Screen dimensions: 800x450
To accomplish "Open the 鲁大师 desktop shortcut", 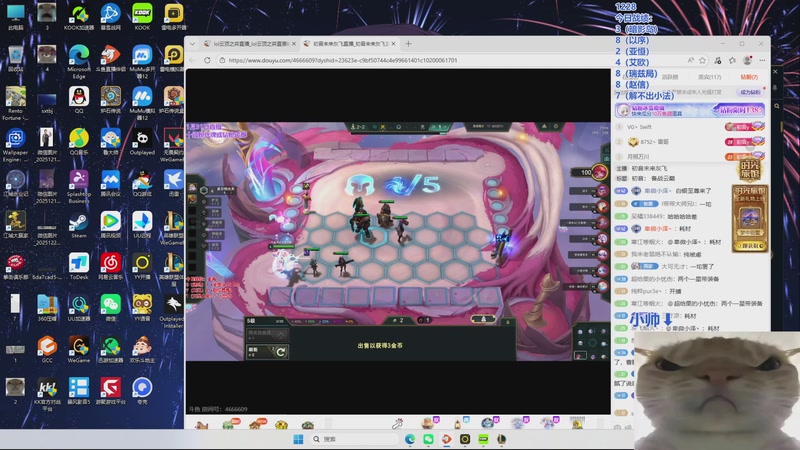I will pos(110,141).
